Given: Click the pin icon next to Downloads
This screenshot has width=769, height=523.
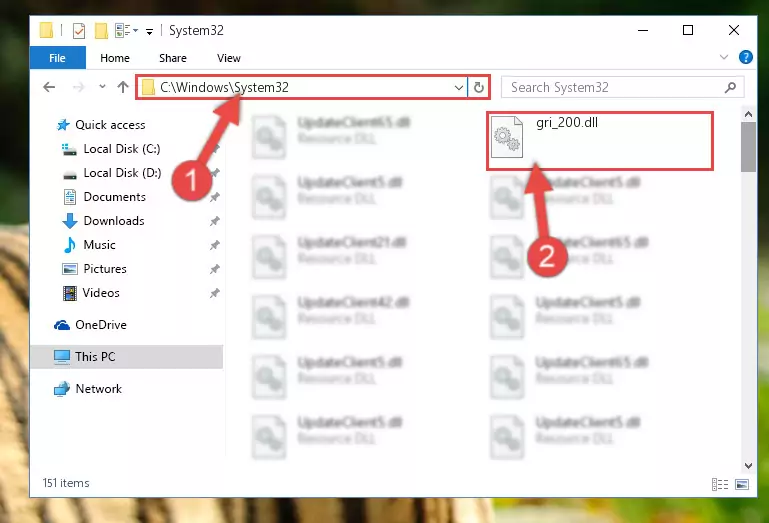Looking at the screenshot, I should point(214,221).
